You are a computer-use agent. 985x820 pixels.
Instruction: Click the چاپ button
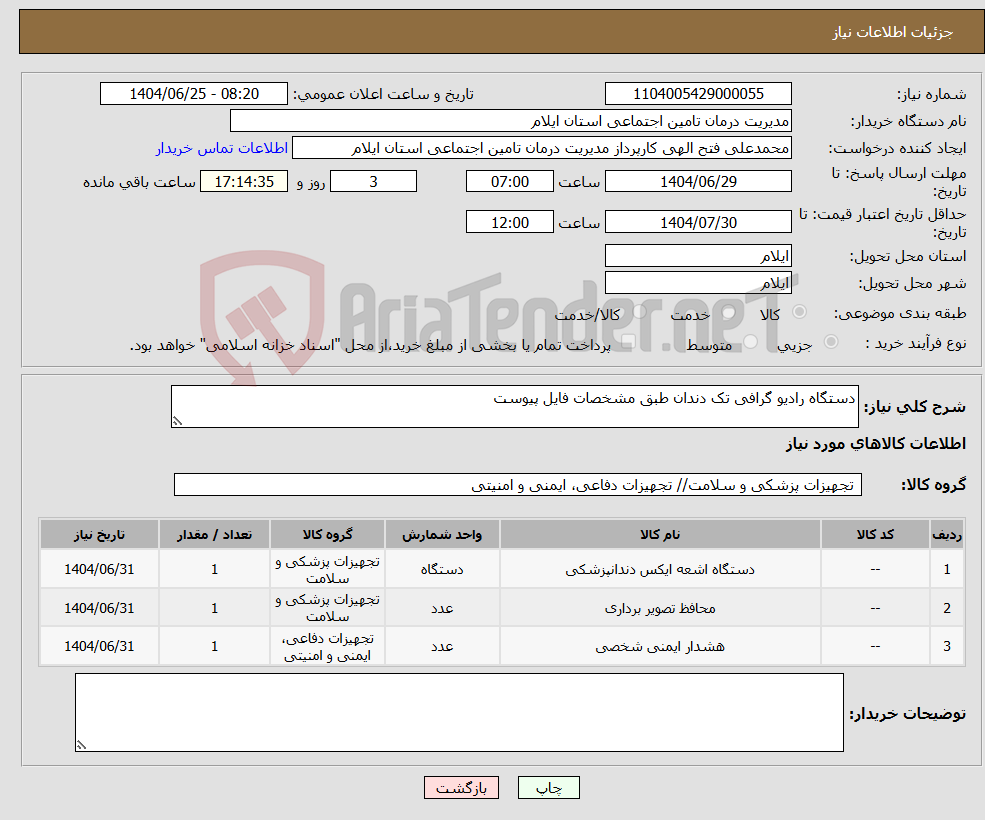pyautogui.click(x=548, y=787)
